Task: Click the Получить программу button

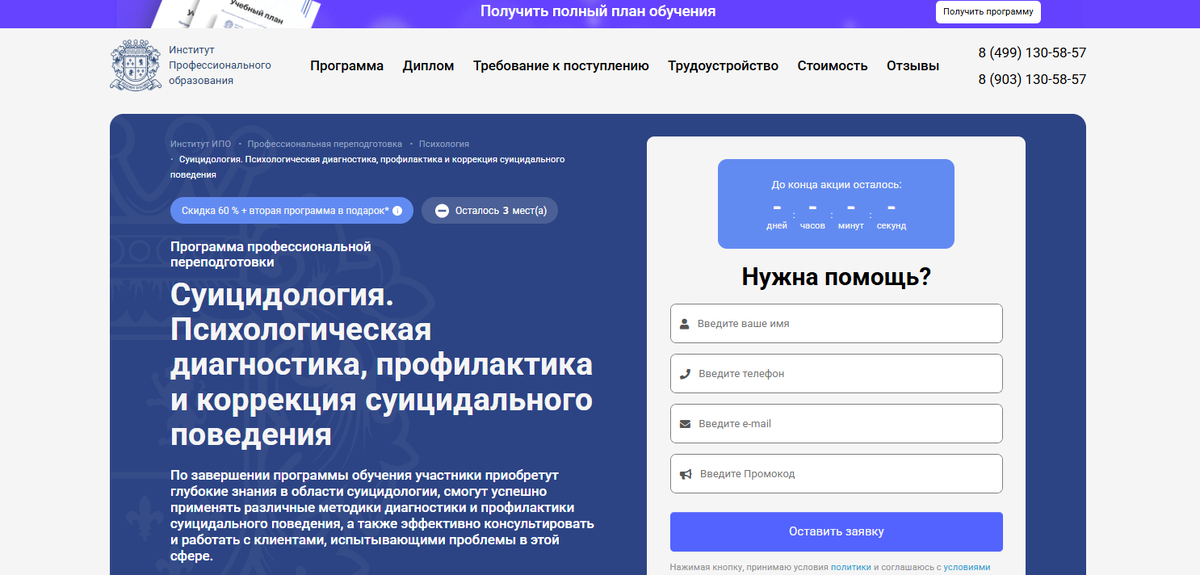Action: [x=988, y=12]
